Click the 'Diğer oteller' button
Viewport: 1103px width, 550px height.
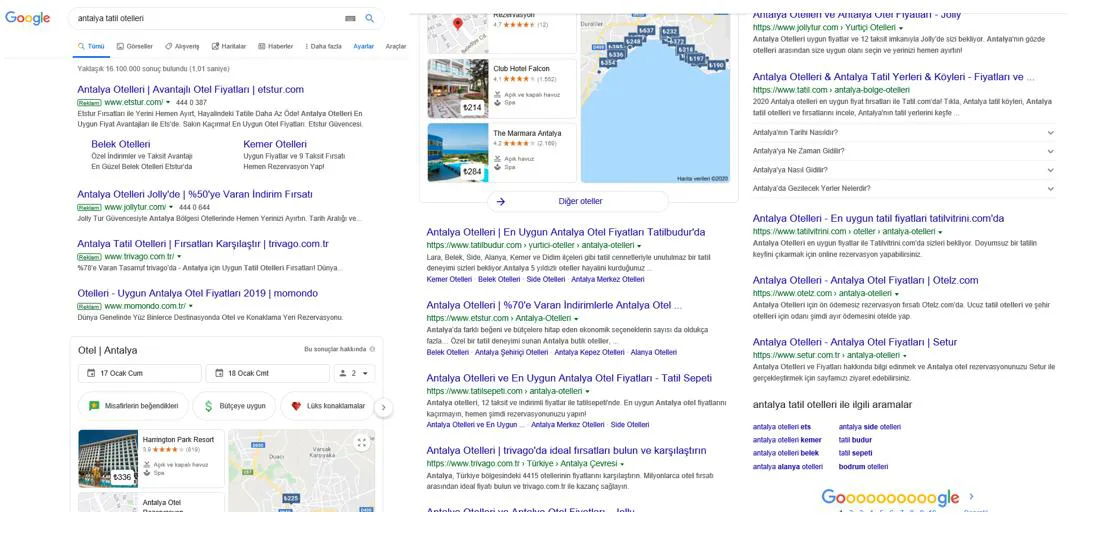(x=578, y=201)
